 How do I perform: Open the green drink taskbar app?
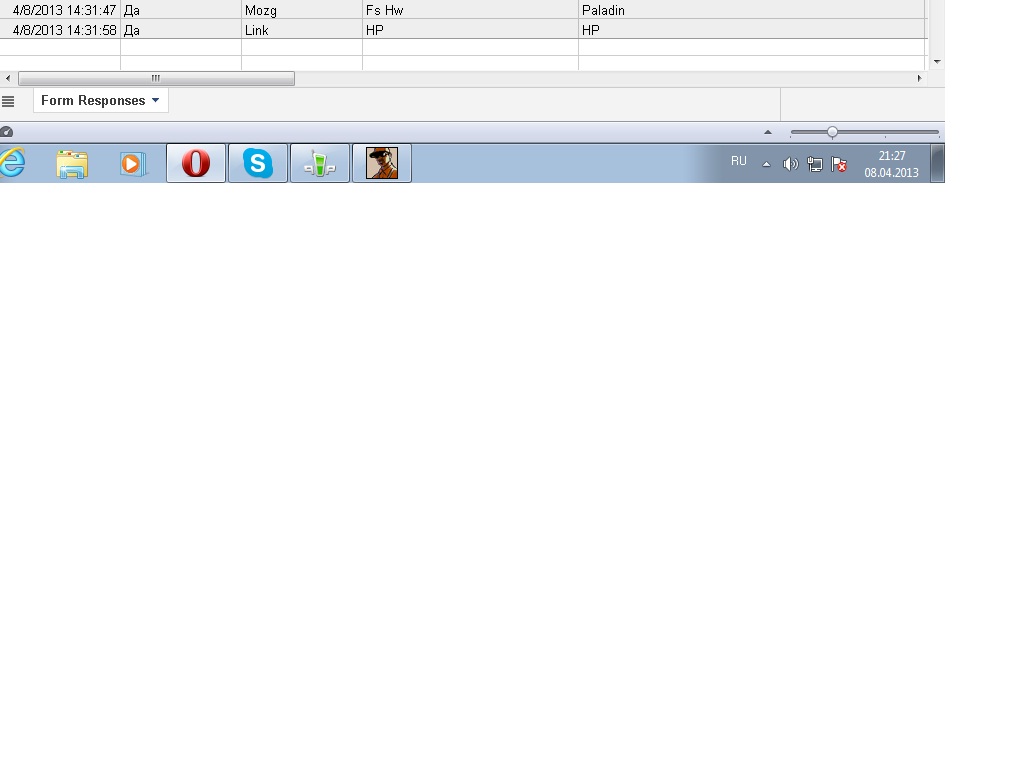point(320,163)
